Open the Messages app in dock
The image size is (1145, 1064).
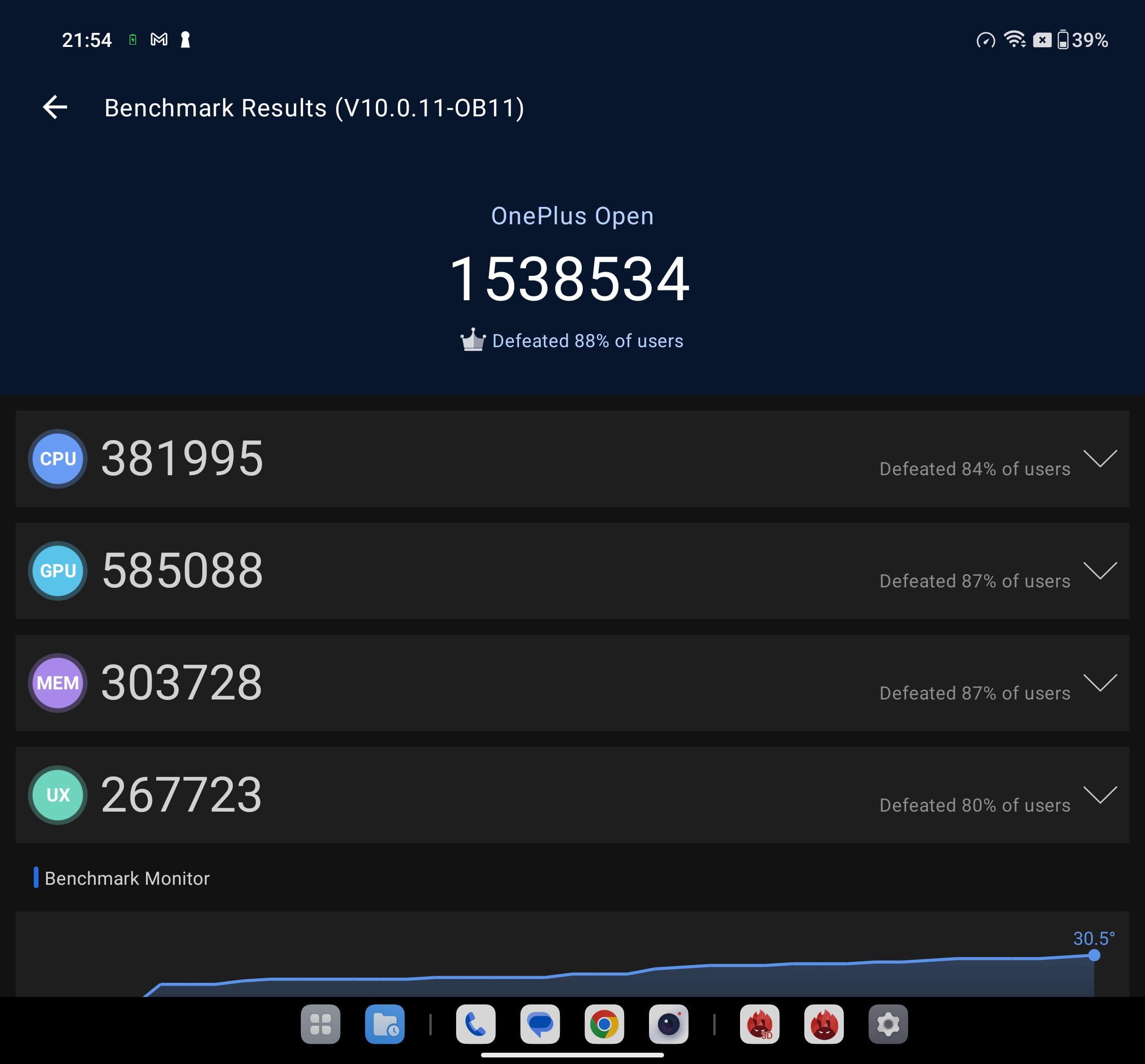pos(540,1024)
